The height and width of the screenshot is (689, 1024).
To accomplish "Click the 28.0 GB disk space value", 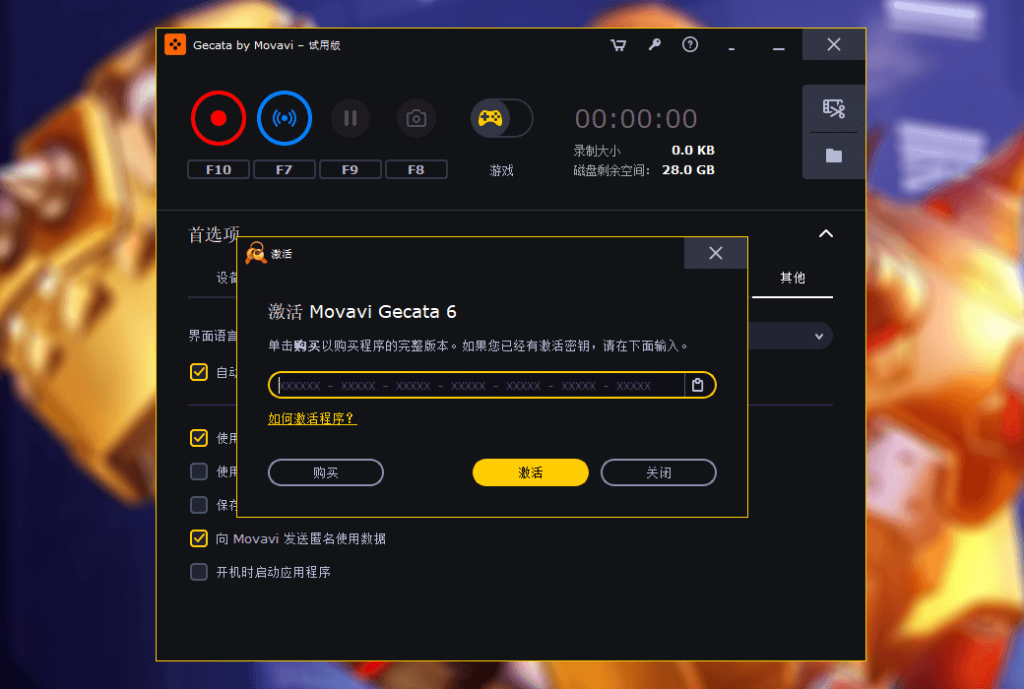I will pos(688,170).
